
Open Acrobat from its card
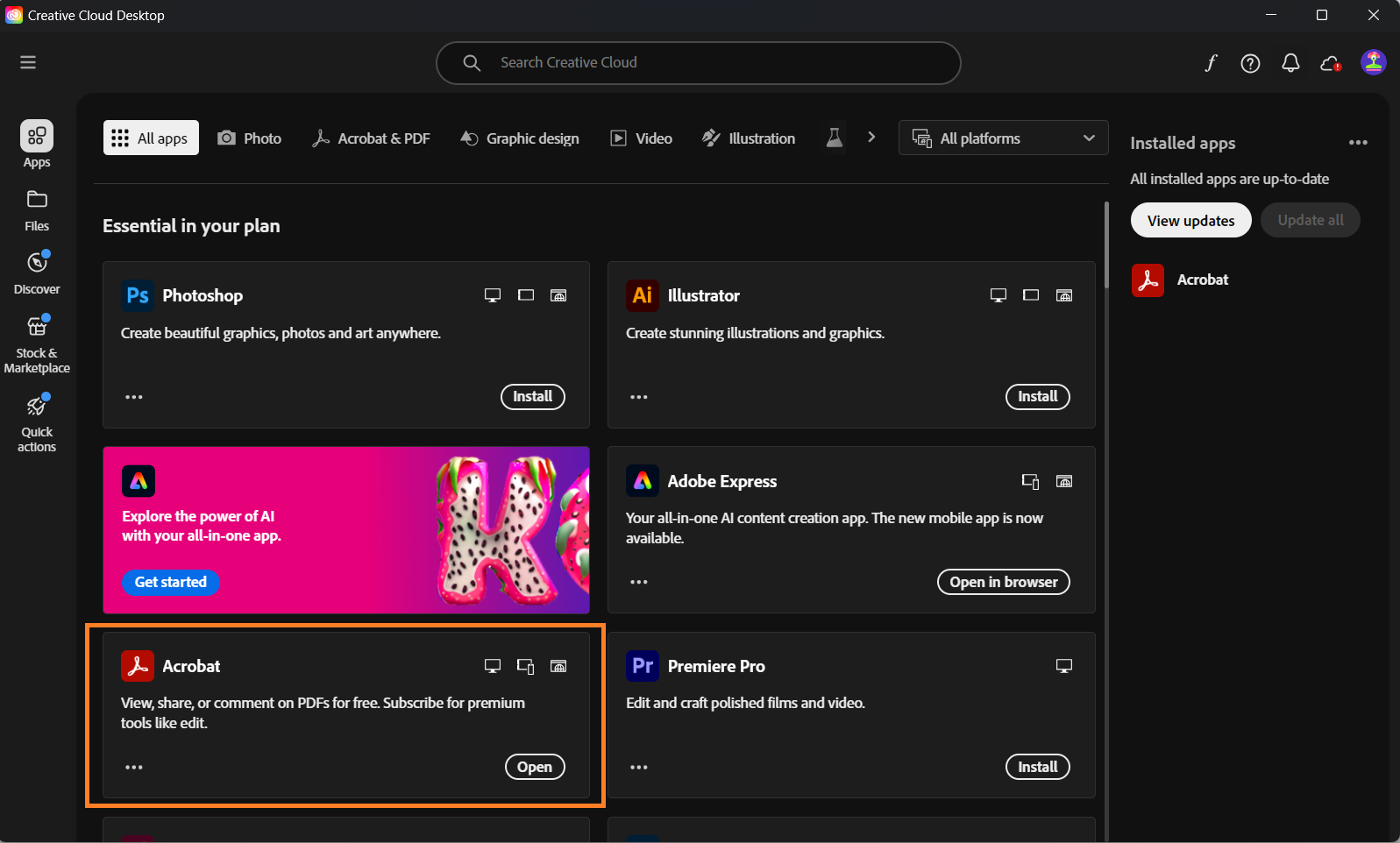(x=535, y=767)
